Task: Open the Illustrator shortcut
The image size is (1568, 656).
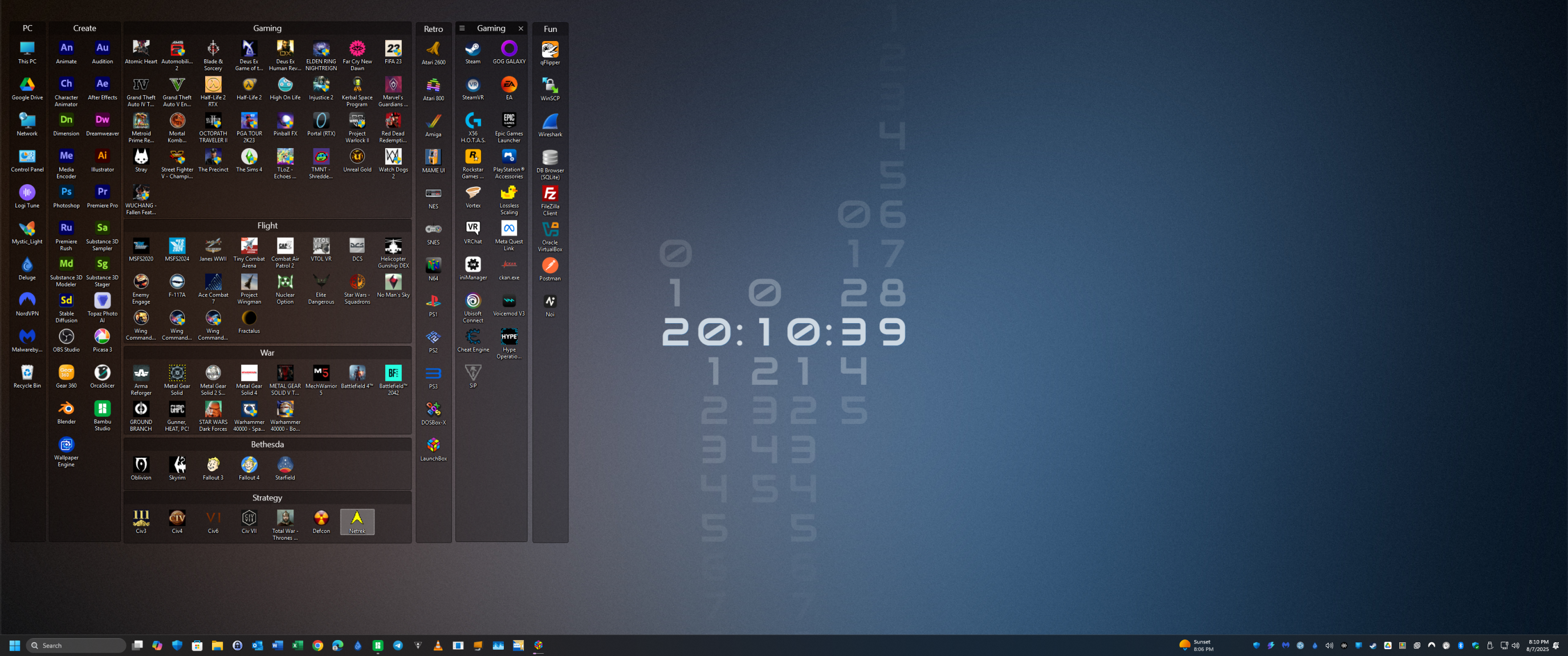Action: [x=102, y=161]
